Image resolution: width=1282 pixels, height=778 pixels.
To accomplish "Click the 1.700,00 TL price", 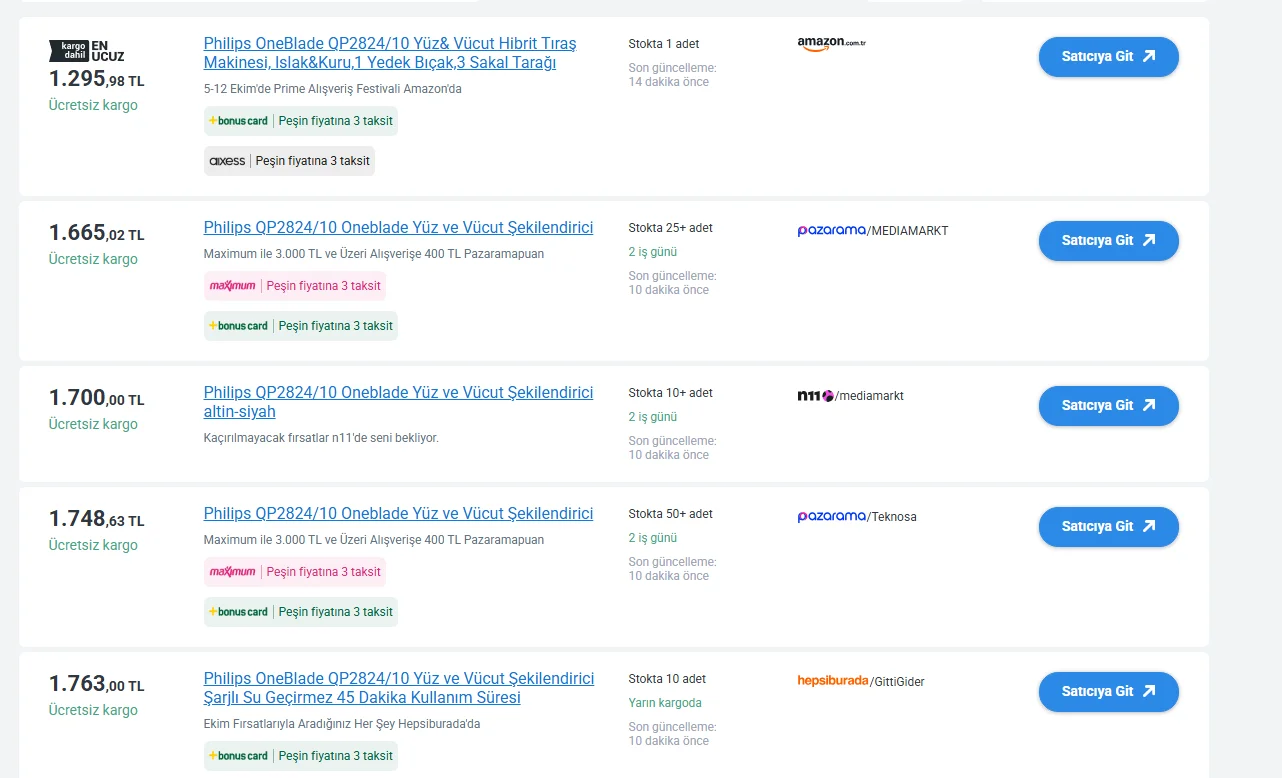I will tap(96, 398).
